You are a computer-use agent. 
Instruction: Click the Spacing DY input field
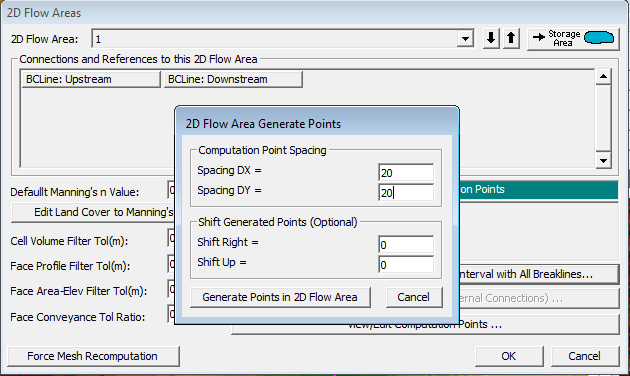click(x=406, y=192)
